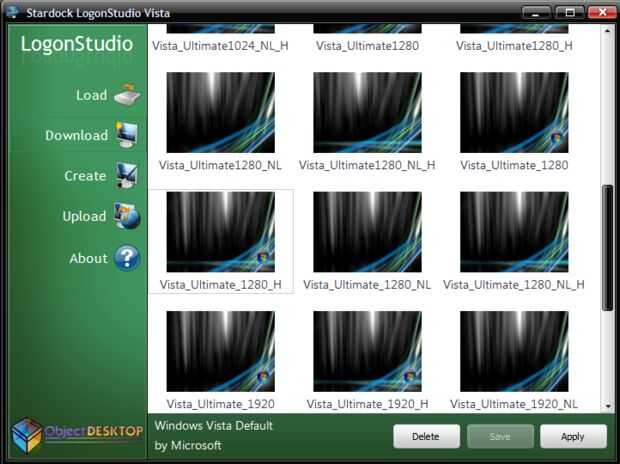Select the Vista_Ultimate_1920 thumbnail
This screenshot has width=620, height=464.
[x=221, y=351]
